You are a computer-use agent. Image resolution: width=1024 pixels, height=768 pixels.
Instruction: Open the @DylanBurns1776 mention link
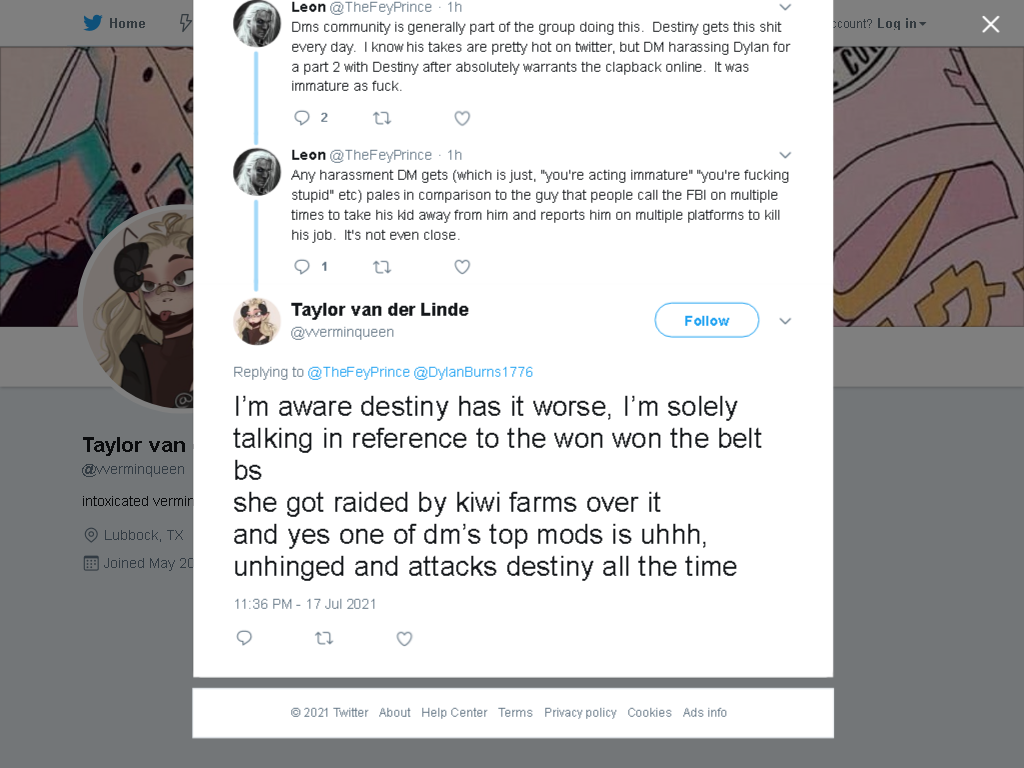pyautogui.click(x=473, y=372)
